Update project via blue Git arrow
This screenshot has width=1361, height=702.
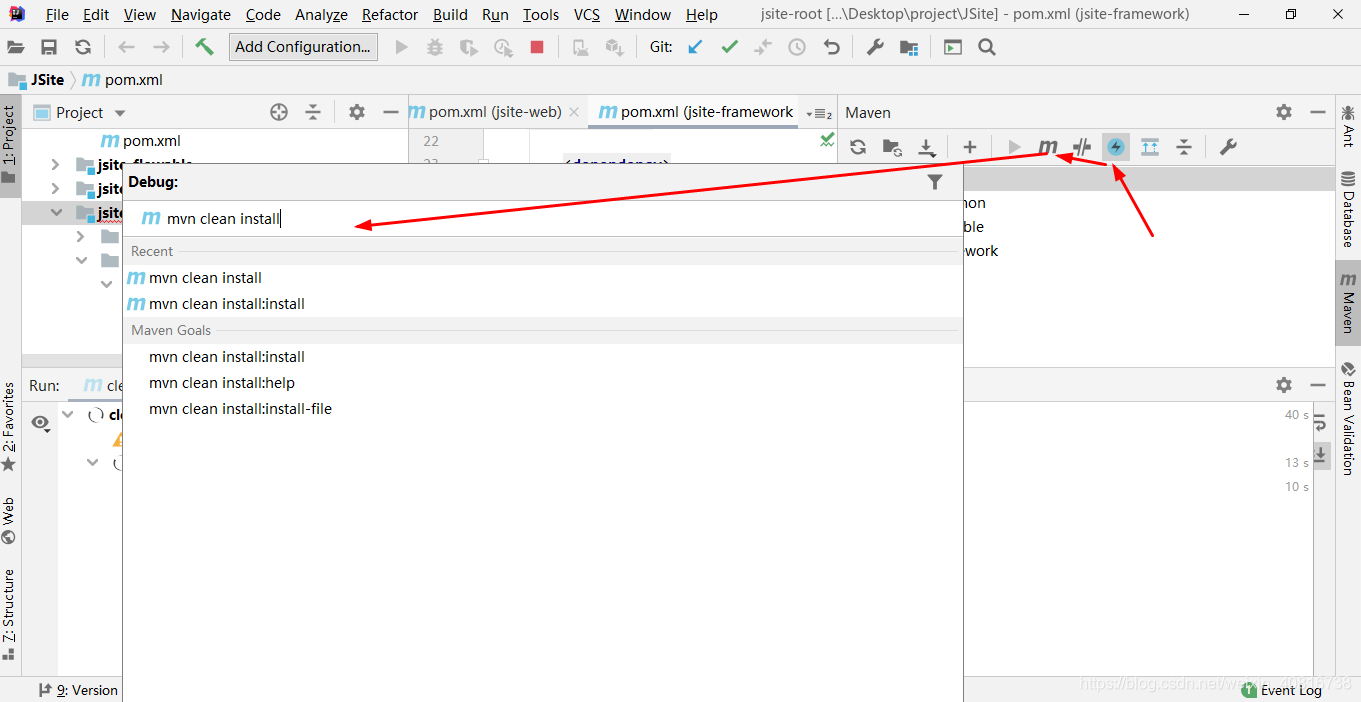coord(696,47)
